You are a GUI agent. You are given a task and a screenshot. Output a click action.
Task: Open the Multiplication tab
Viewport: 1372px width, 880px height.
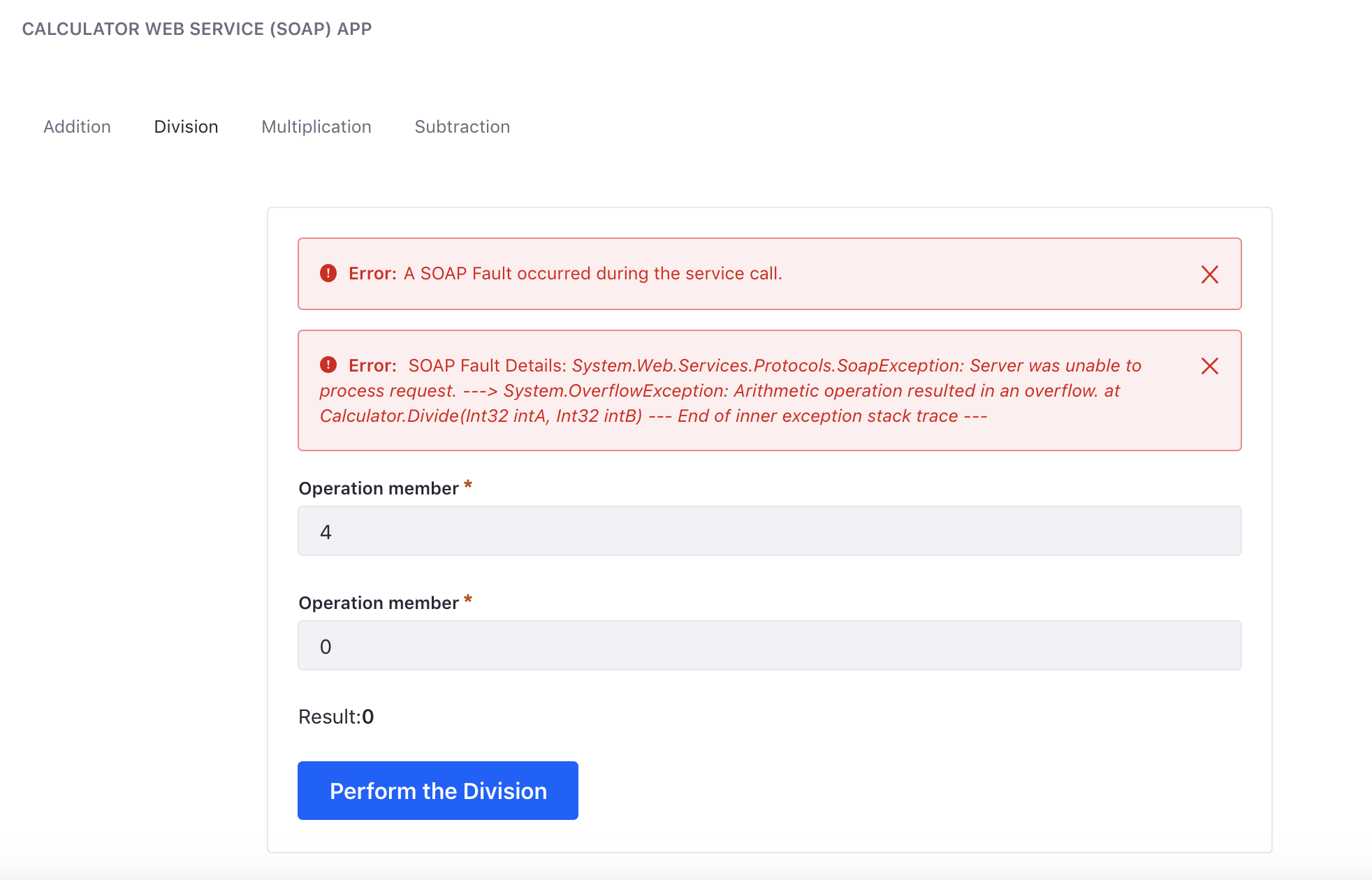[316, 126]
